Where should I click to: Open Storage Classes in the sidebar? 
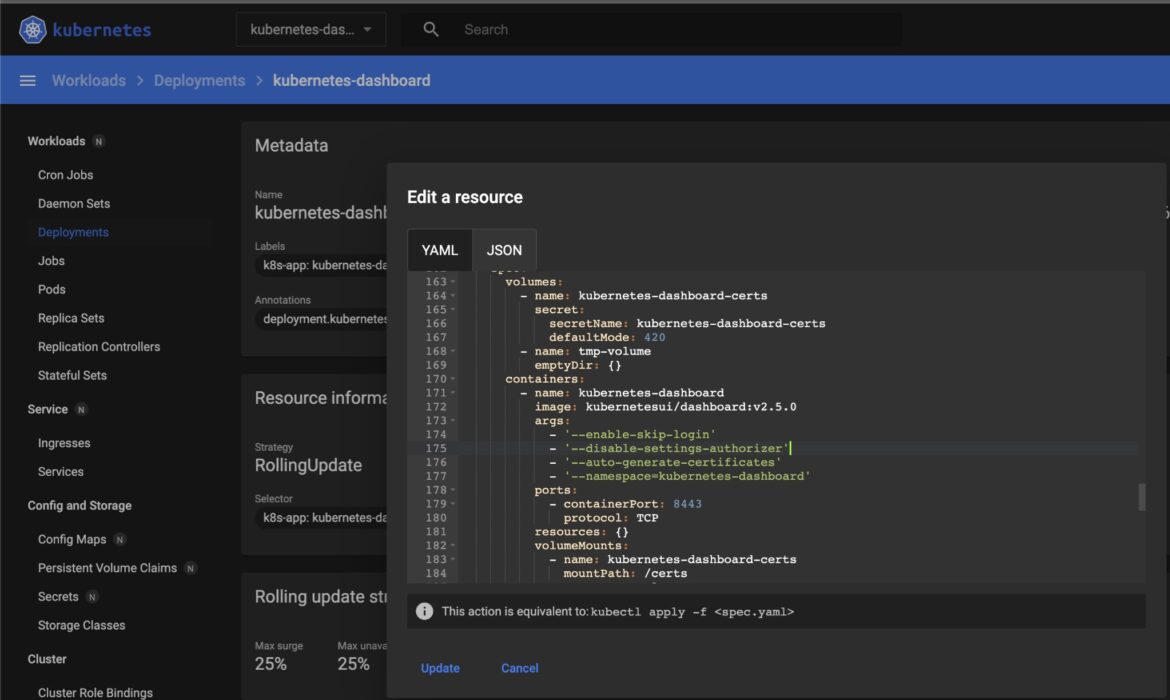pos(81,625)
